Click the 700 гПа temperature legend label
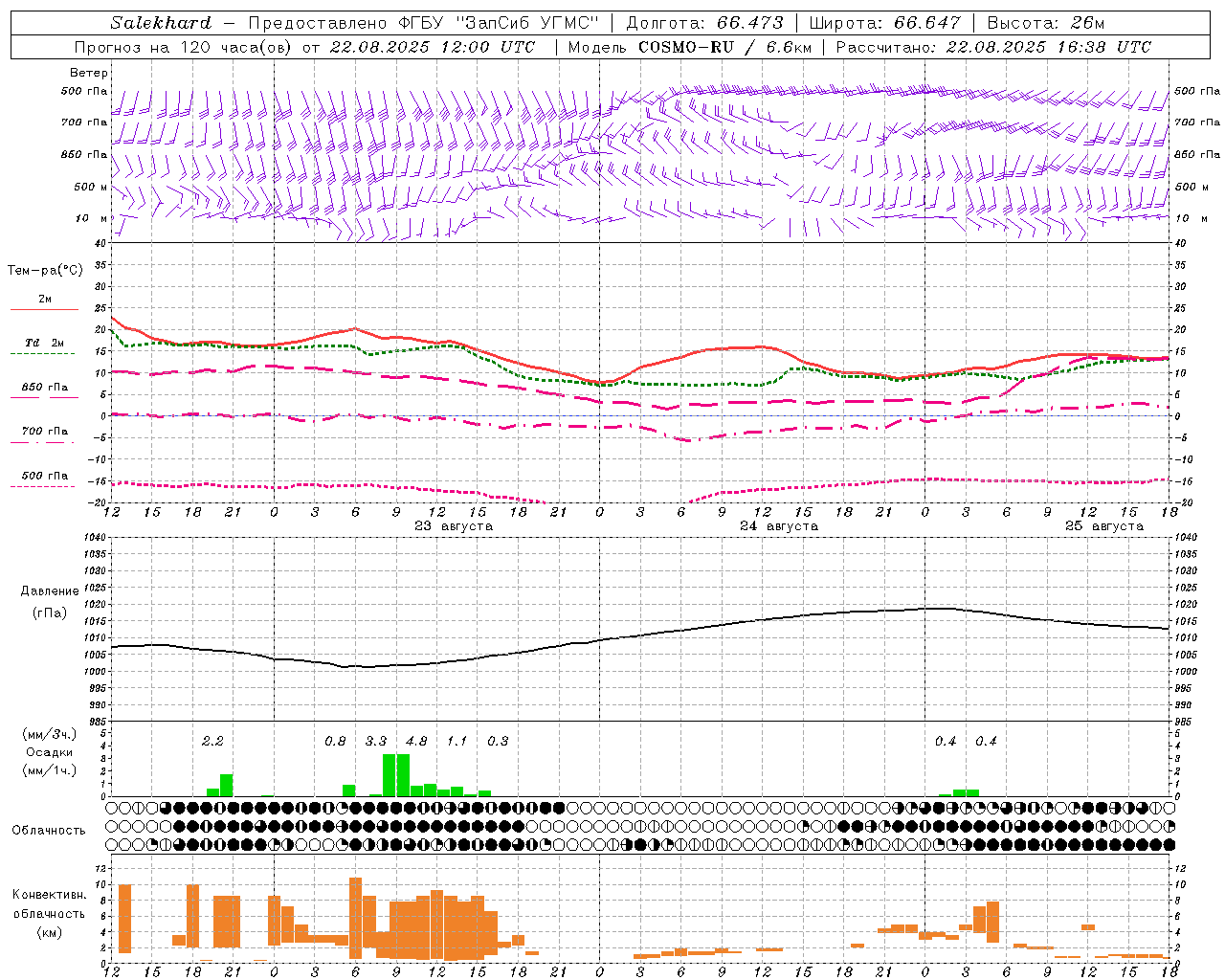 pos(45,432)
